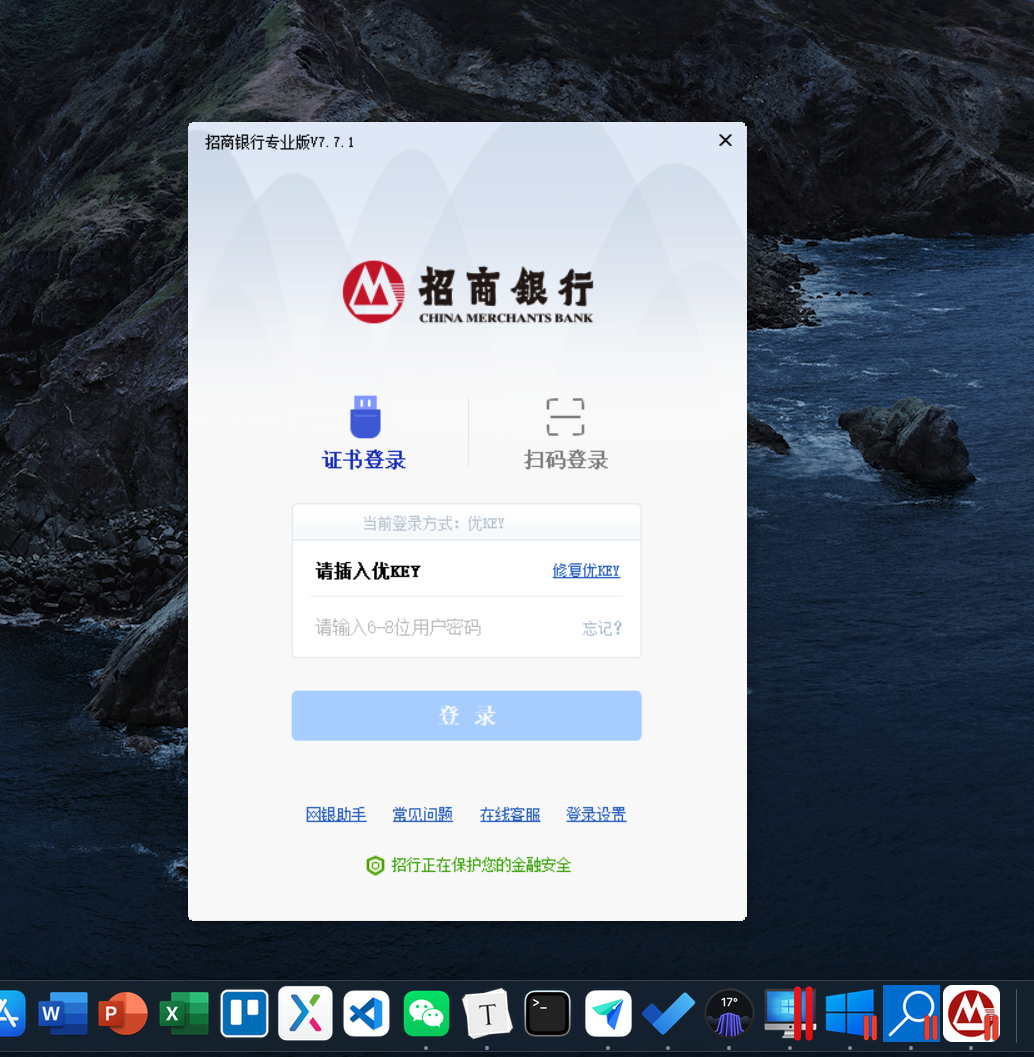Open Typora from the Dock
This screenshot has width=1034, height=1057.
click(x=487, y=1013)
